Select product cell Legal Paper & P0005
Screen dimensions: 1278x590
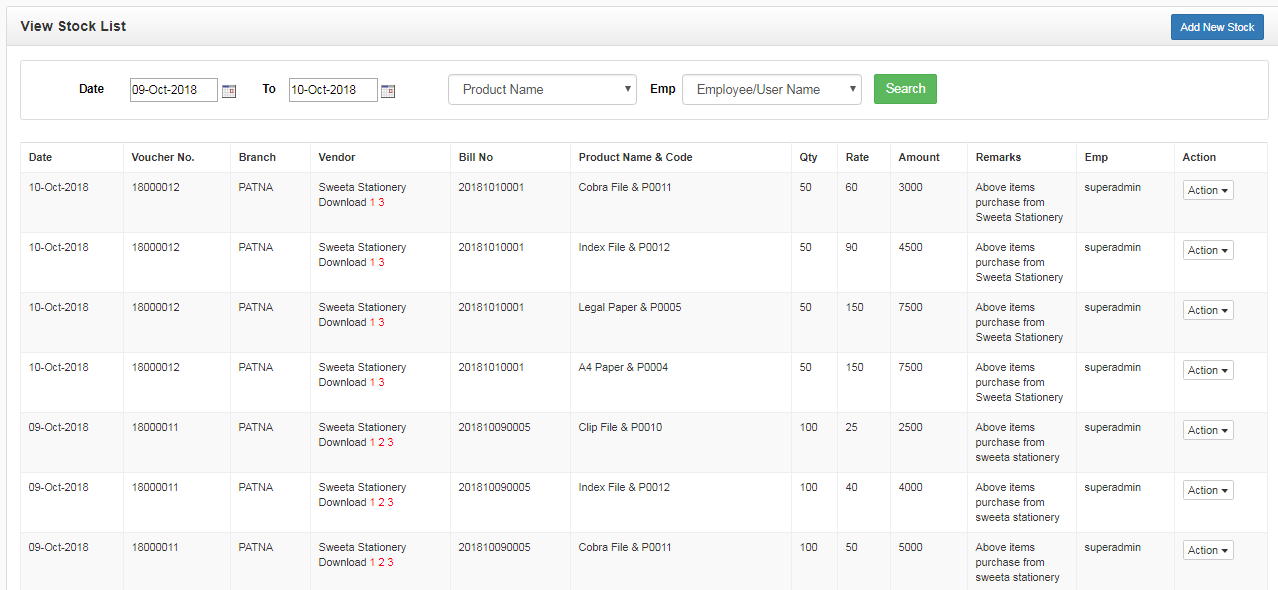(x=630, y=307)
